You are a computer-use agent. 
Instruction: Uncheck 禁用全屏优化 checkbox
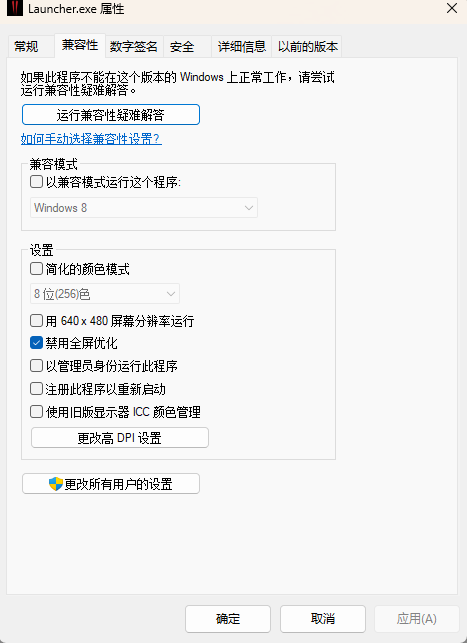(x=36, y=343)
